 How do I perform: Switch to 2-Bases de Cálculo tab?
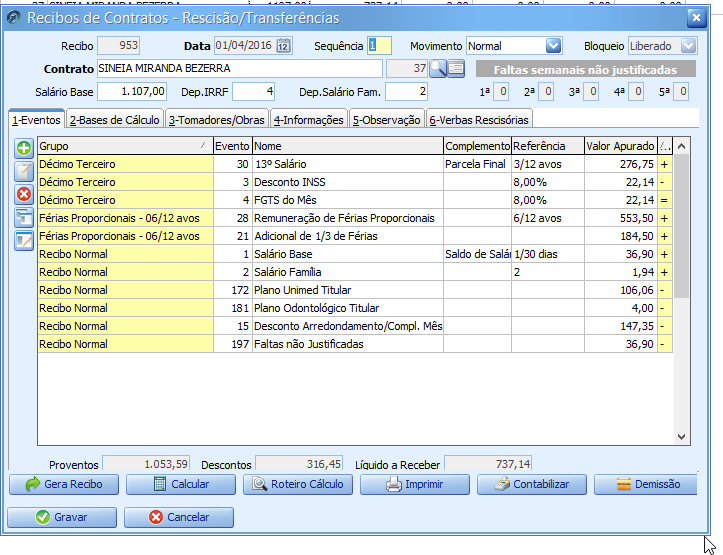pos(115,120)
